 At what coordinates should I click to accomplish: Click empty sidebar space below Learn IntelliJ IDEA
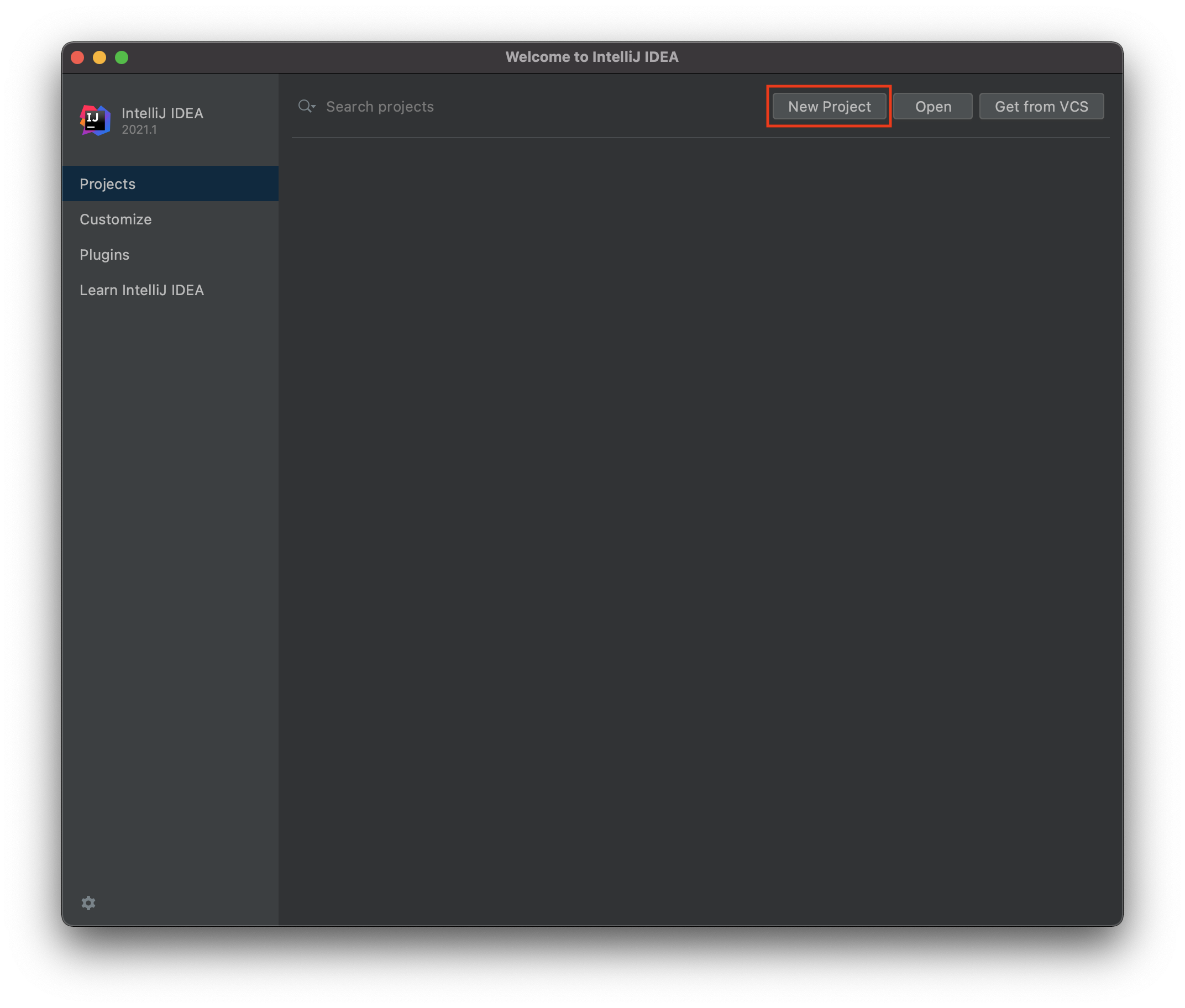(170, 571)
